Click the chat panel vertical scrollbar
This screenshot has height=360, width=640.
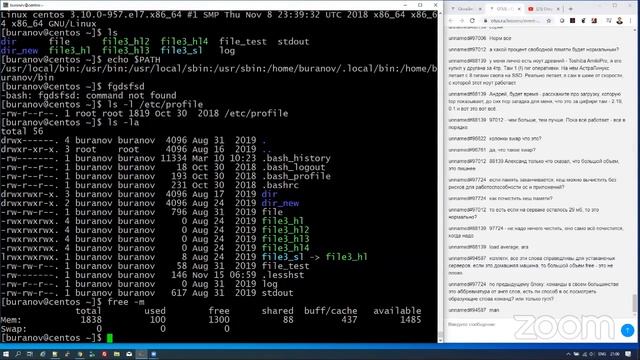635,171
